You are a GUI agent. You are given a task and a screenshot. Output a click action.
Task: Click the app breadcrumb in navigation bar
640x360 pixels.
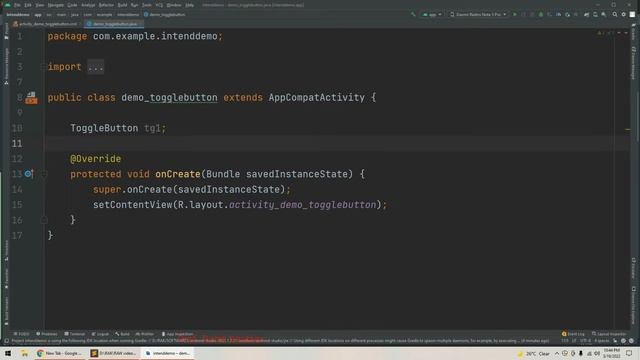click(x=38, y=15)
